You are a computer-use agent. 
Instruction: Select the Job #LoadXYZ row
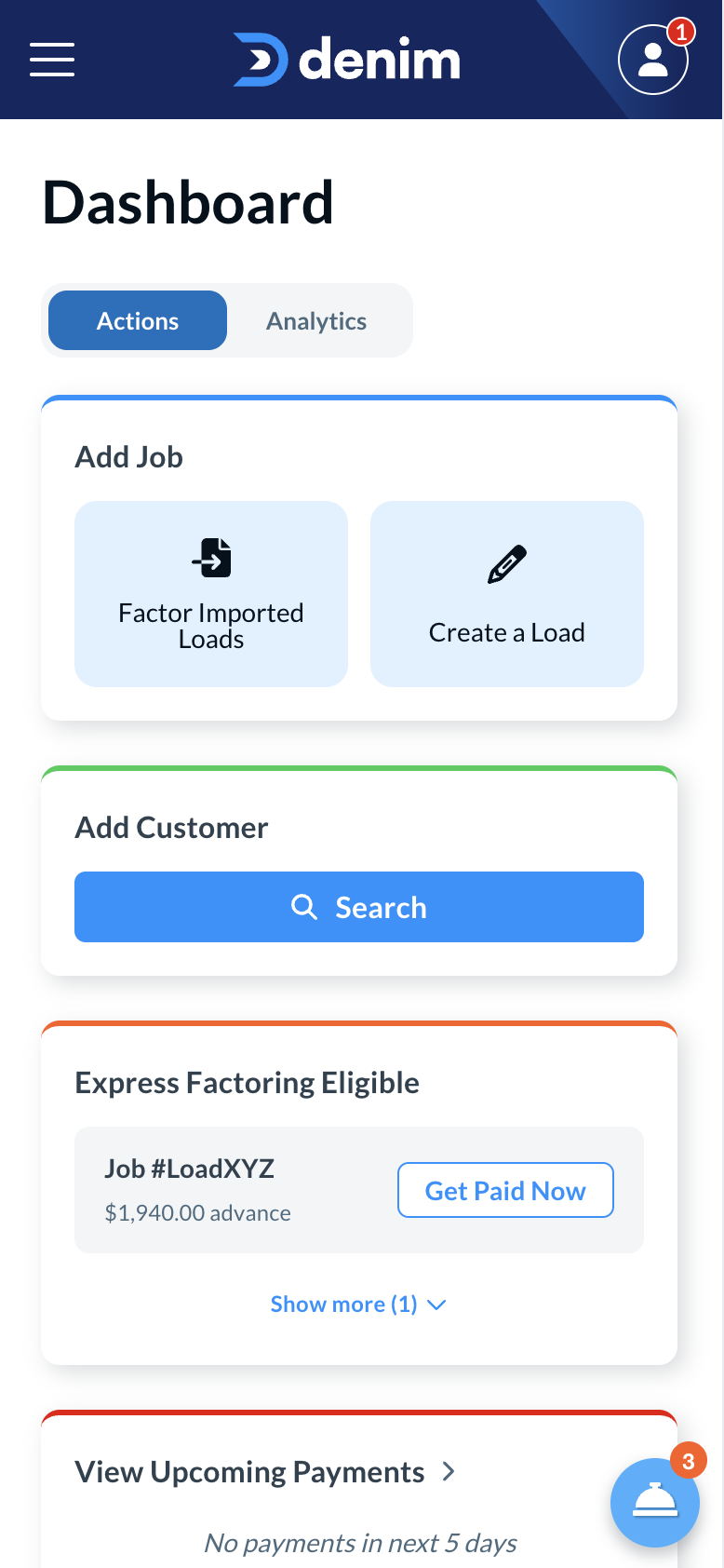233,1190
